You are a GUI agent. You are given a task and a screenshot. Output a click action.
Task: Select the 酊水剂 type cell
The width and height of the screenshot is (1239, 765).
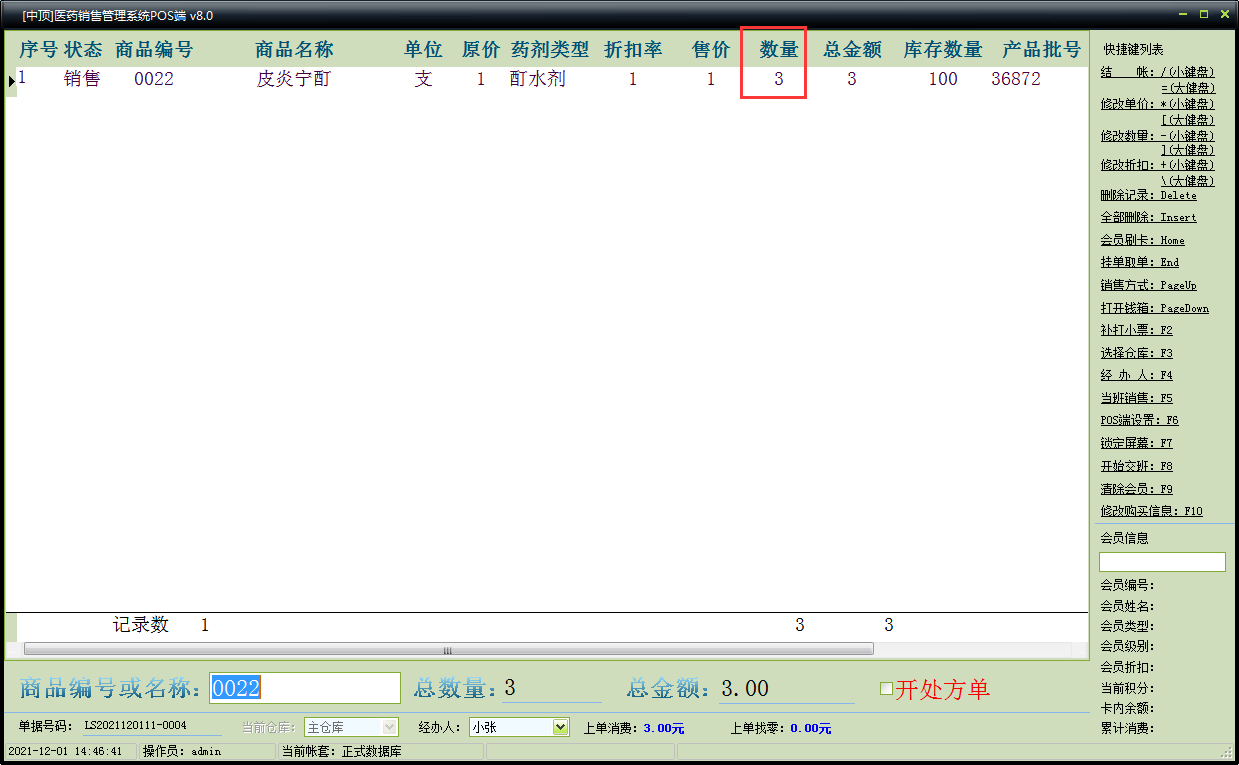[538, 79]
